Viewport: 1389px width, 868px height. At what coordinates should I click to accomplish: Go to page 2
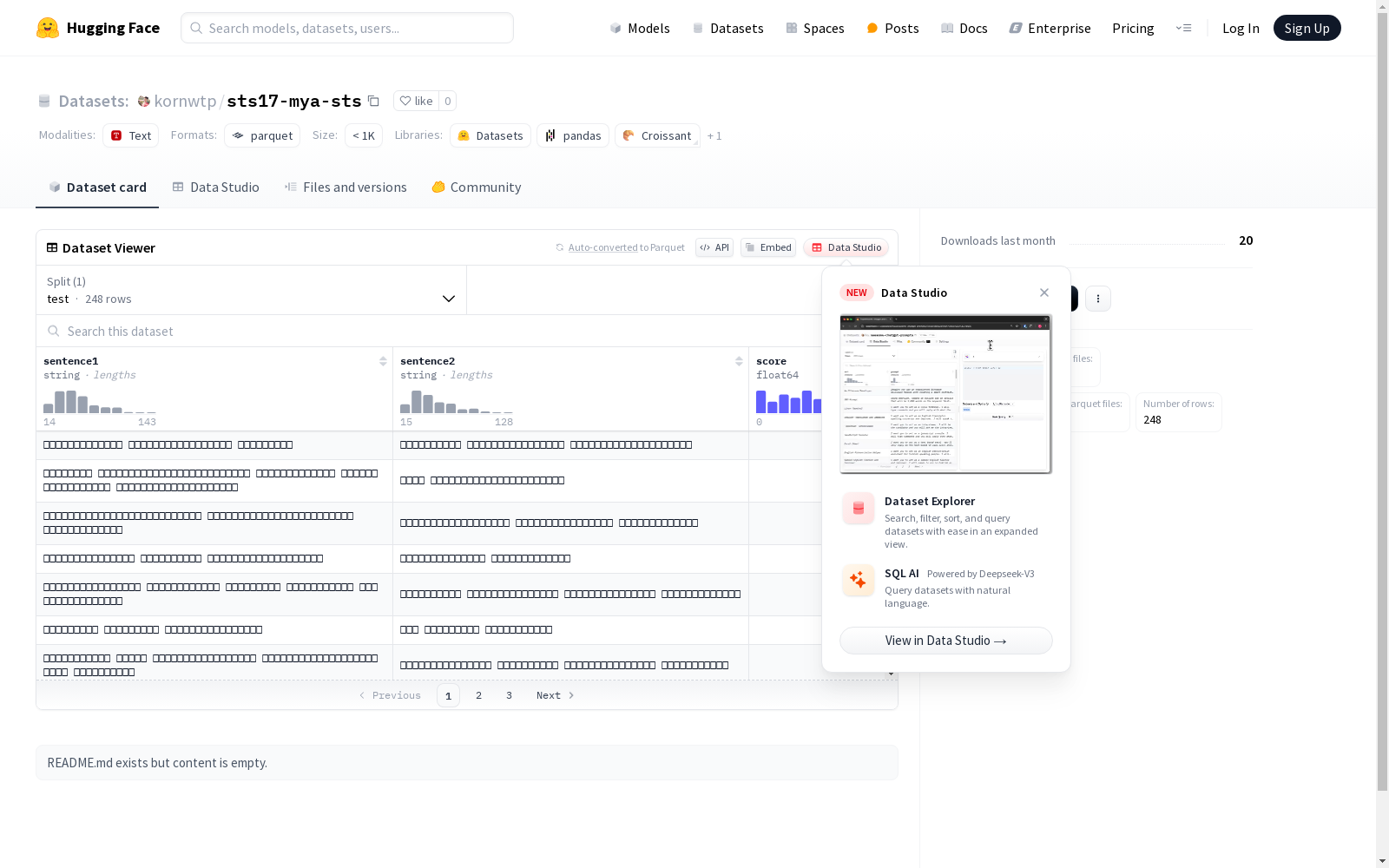(x=478, y=695)
